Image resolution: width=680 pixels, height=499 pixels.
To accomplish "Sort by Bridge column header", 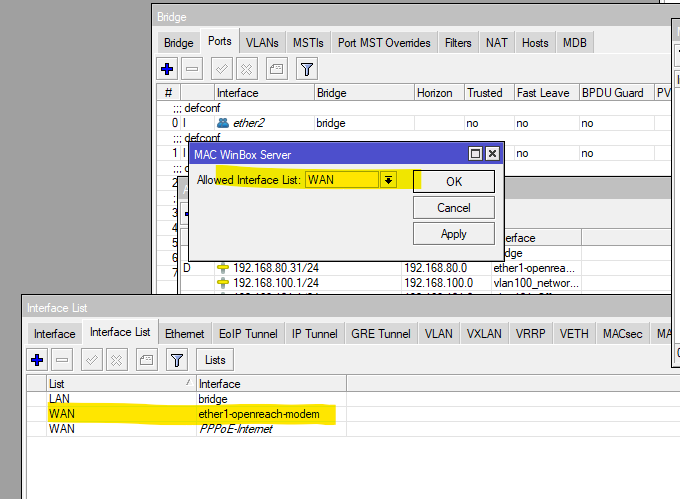I will (x=364, y=93).
